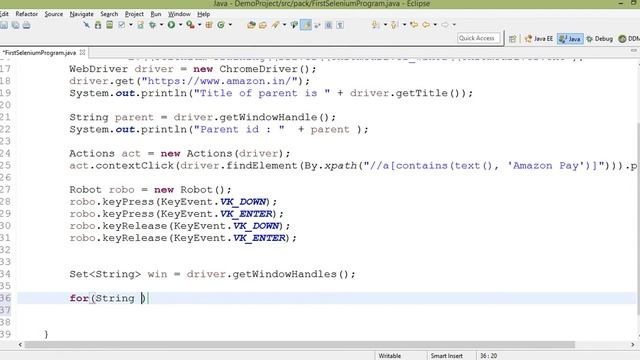Open the Window menu
This screenshot has width=640, height=360.
pyautogui.click(x=179, y=14)
